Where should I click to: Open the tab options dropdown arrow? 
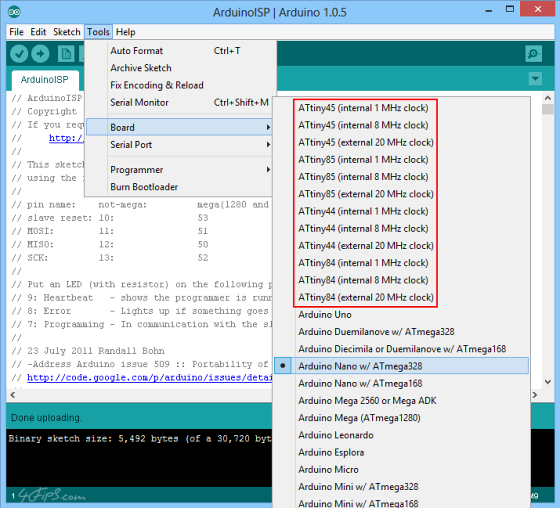tap(535, 79)
